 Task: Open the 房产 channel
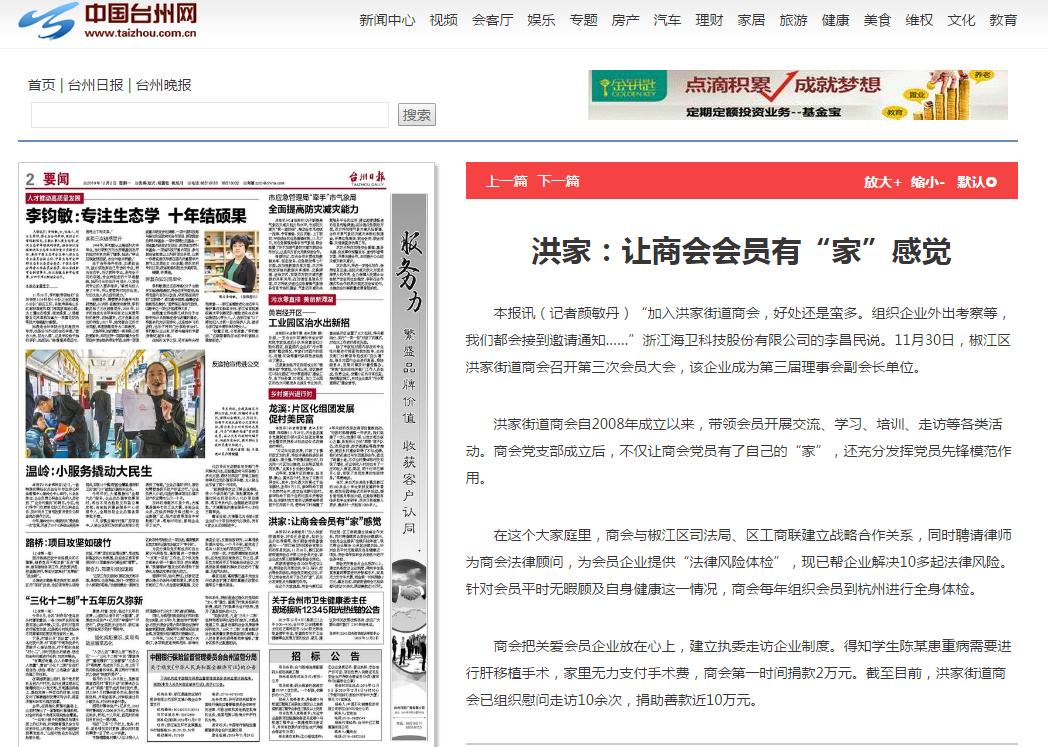pos(626,20)
